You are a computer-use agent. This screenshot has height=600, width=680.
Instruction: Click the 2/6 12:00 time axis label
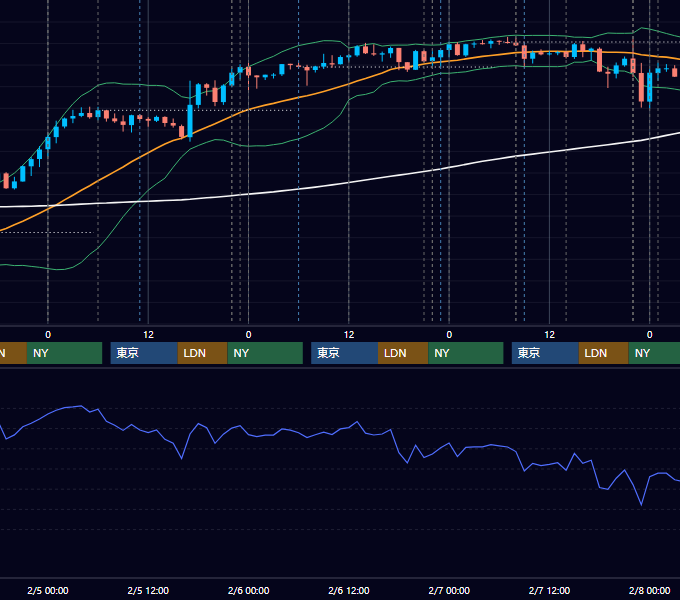pos(349,590)
